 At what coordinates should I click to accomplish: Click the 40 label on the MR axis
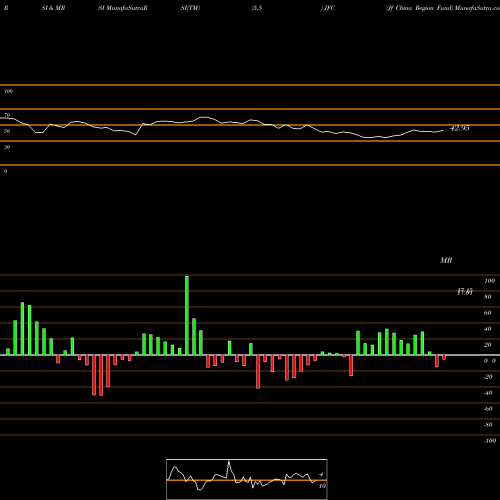[487, 329]
